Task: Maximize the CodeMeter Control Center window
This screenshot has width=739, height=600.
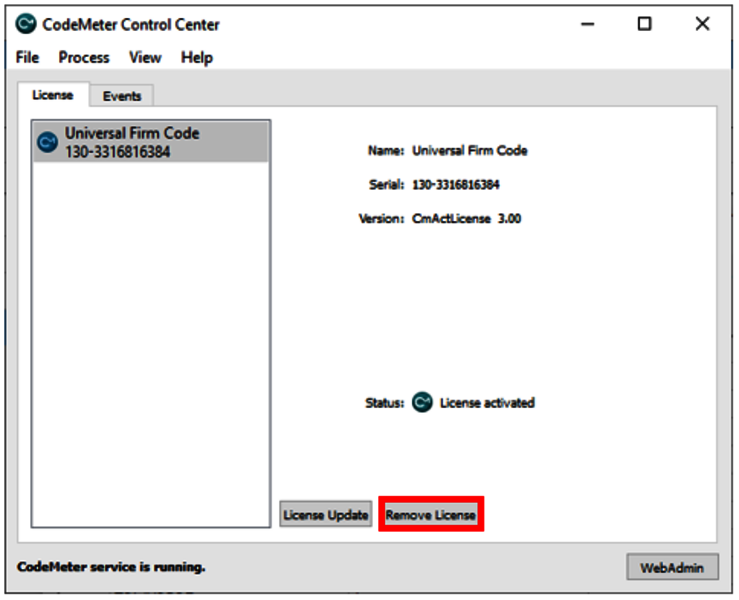Action: pyautogui.click(x=645, y=24)
